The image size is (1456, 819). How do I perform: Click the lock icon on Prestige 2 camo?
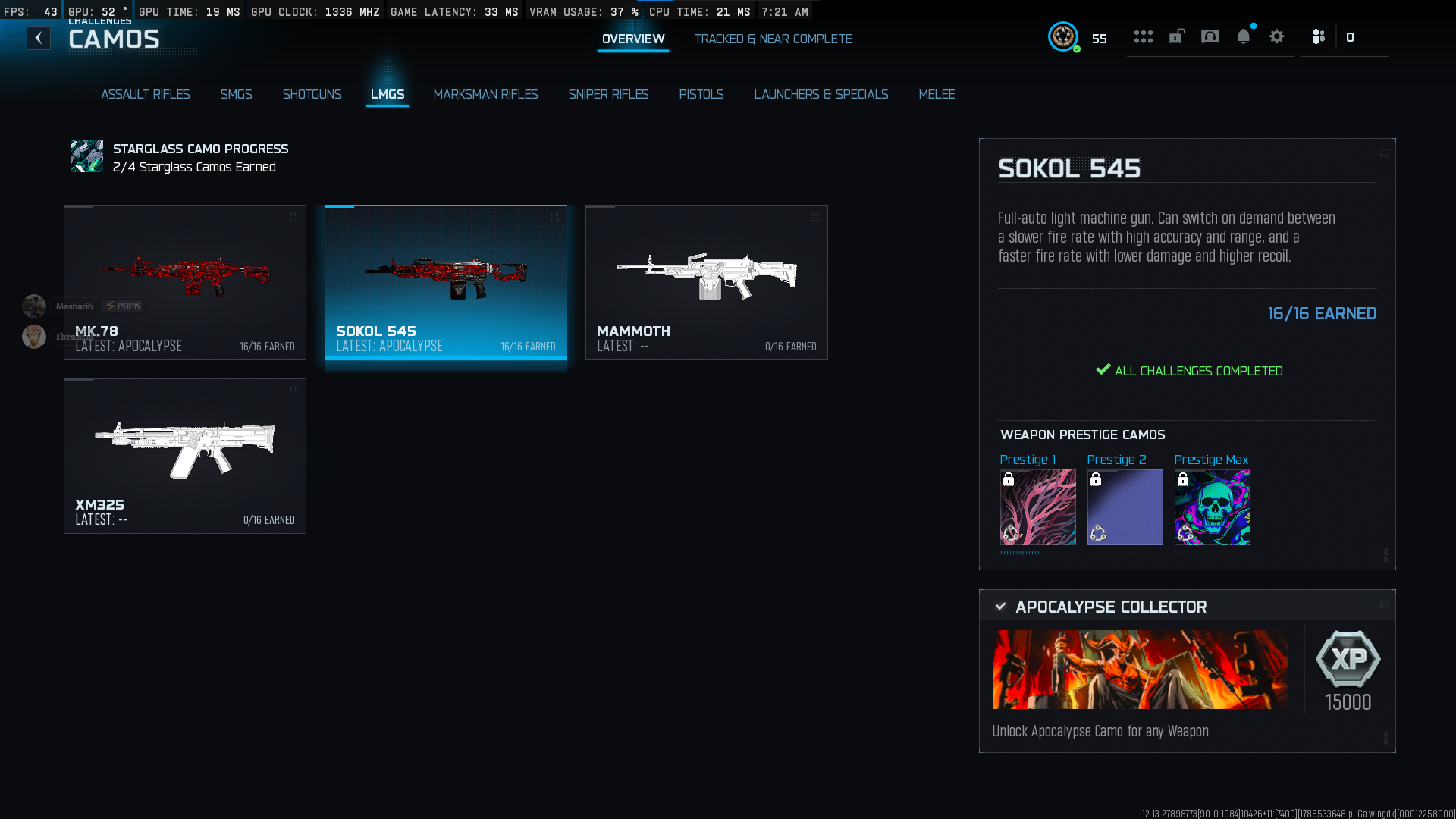point(1096,479)
